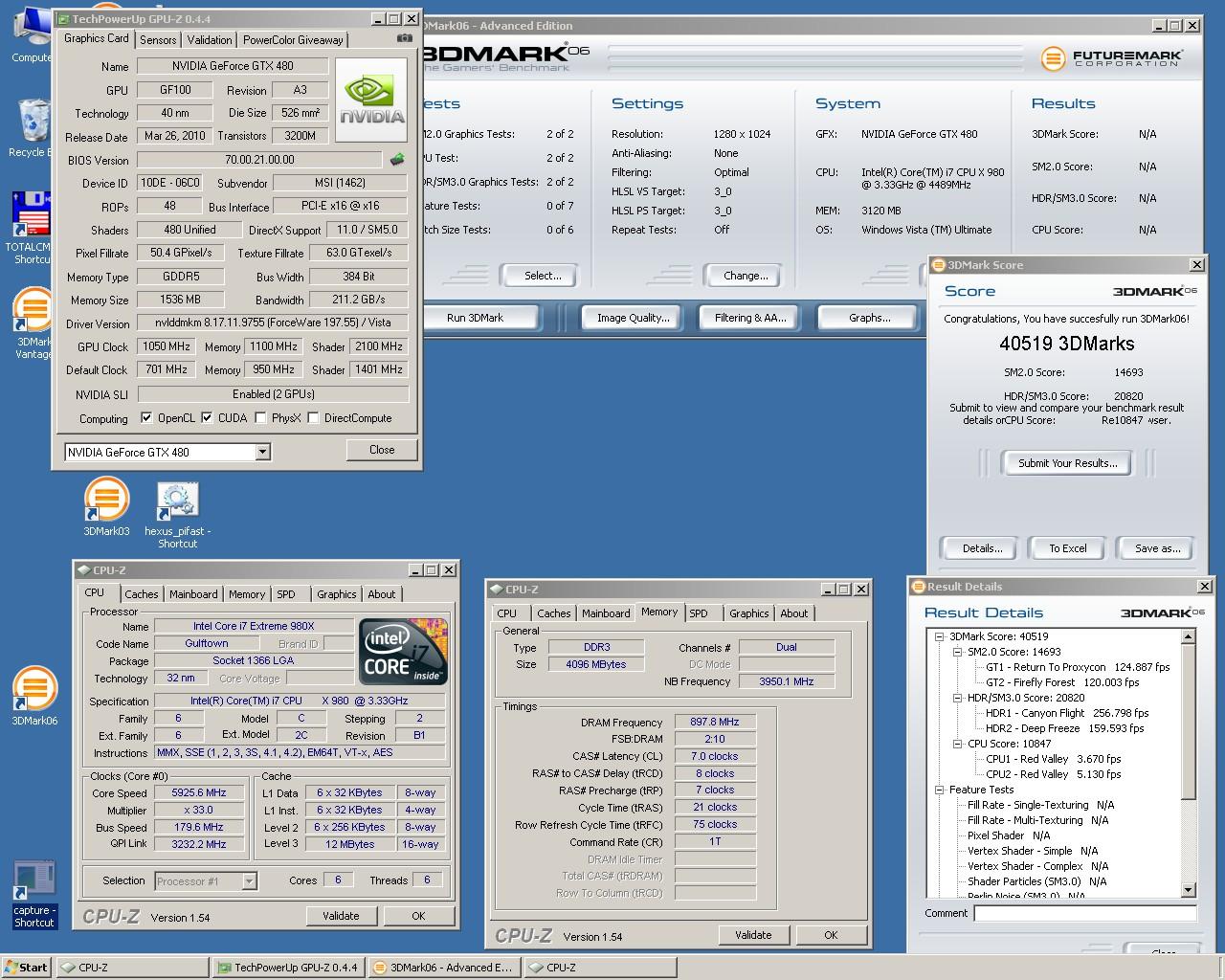Click the Details... button in 3DMark Score
1225x980 pixels.
982,548
